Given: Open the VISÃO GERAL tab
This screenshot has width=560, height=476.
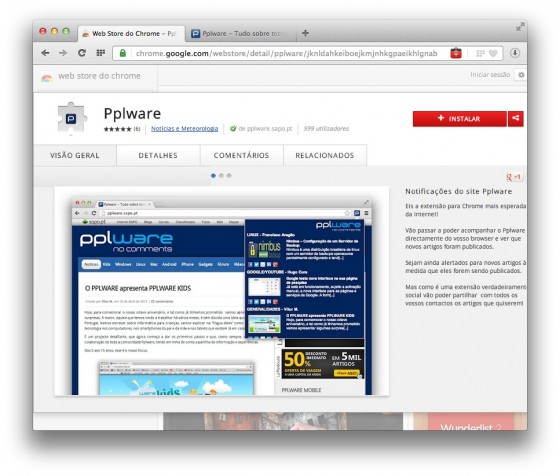Looking at the screenshot, I should [x=75, y=155].
